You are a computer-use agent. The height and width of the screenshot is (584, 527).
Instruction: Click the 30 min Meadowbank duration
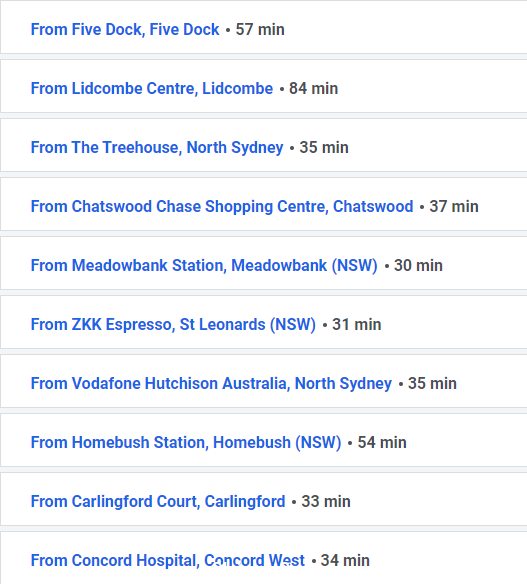pyautogui.click(x=418, y=266)
